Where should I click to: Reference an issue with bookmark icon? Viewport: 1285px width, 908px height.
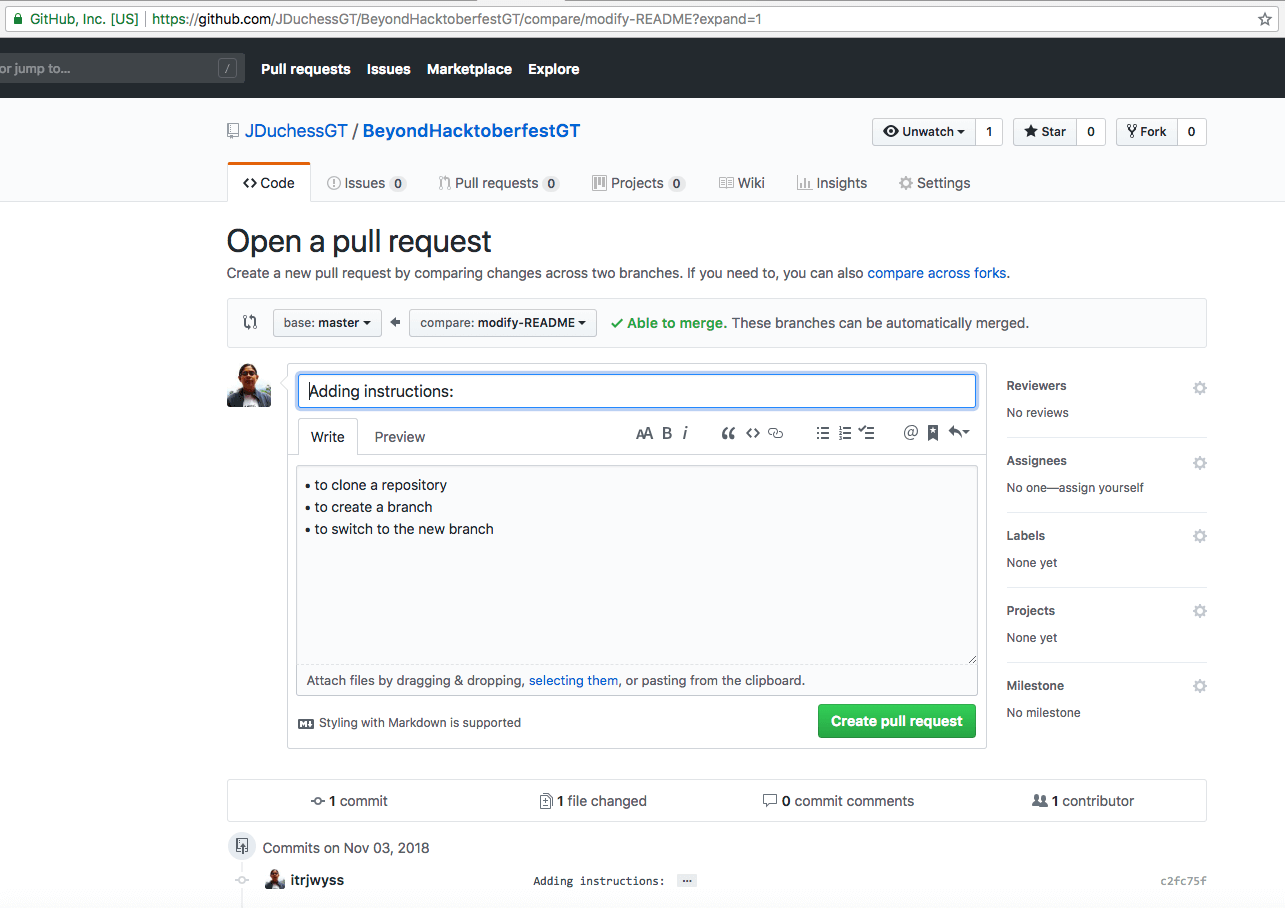point(933,433)
